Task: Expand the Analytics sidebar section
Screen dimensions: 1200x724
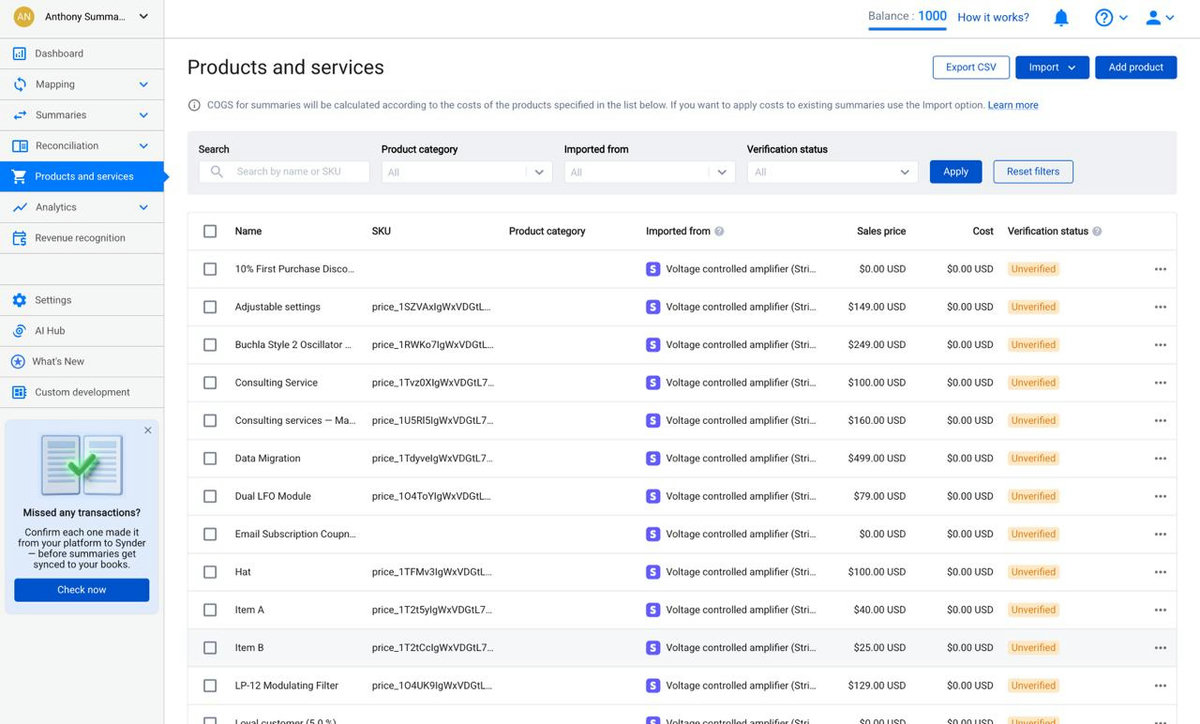Action: tap(143, 207)
